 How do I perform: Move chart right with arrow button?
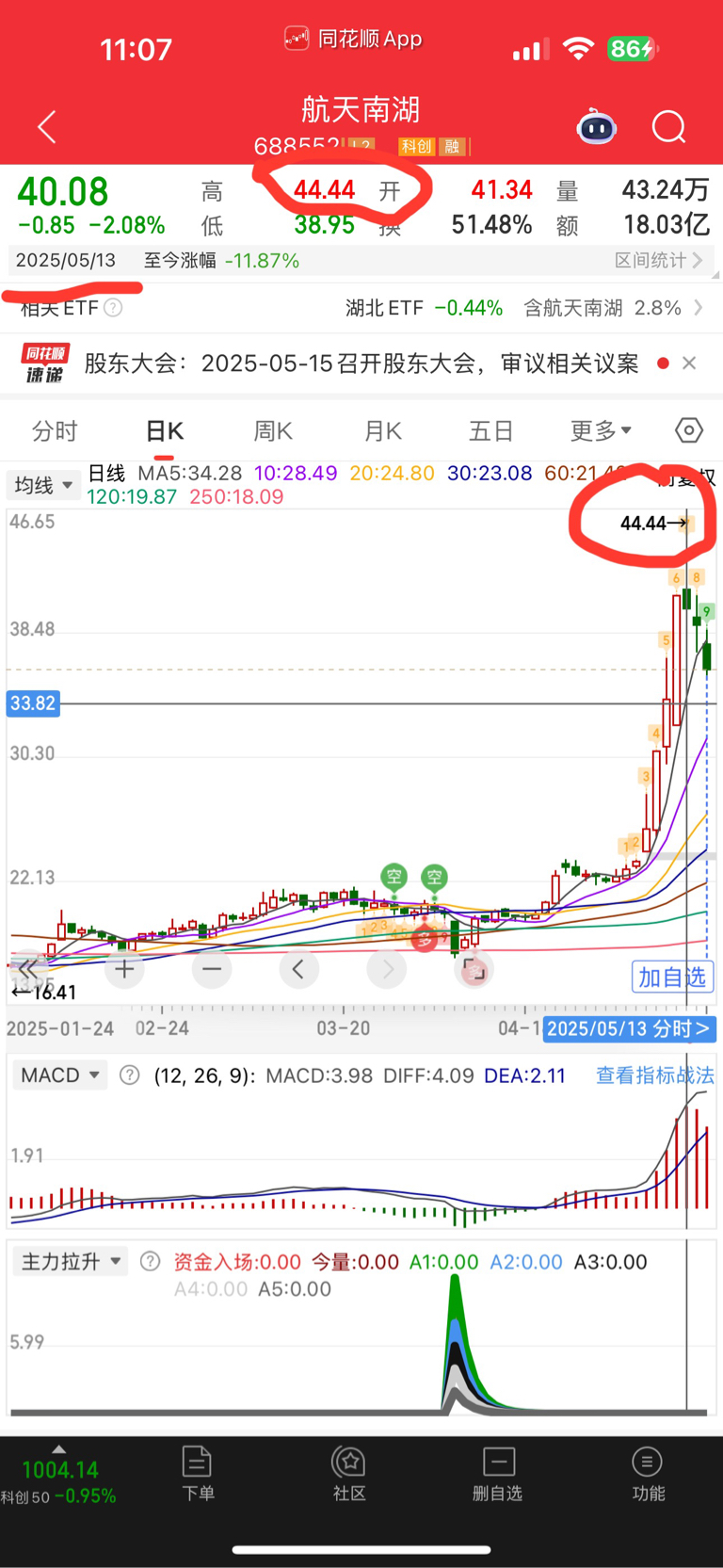click(387, 968)
